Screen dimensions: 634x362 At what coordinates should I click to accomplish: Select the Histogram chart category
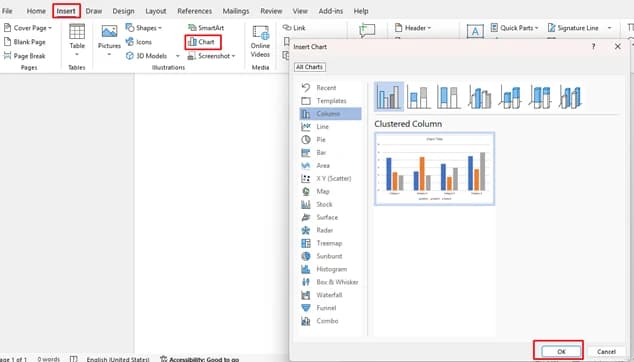pyautogui.click(x=330, y=269)
